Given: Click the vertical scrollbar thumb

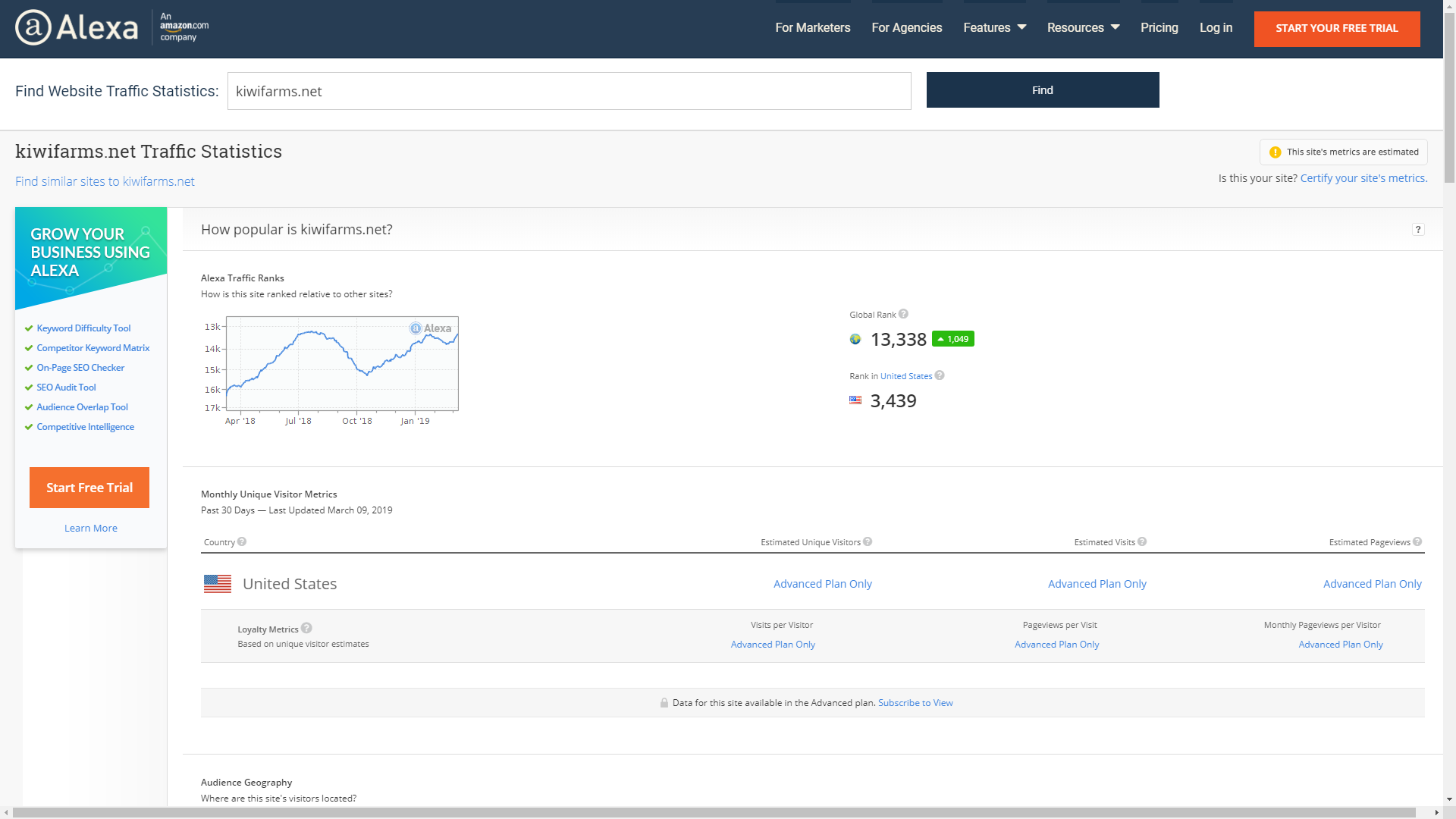Looking at the screenshot, I should (x=1449, y=97).
